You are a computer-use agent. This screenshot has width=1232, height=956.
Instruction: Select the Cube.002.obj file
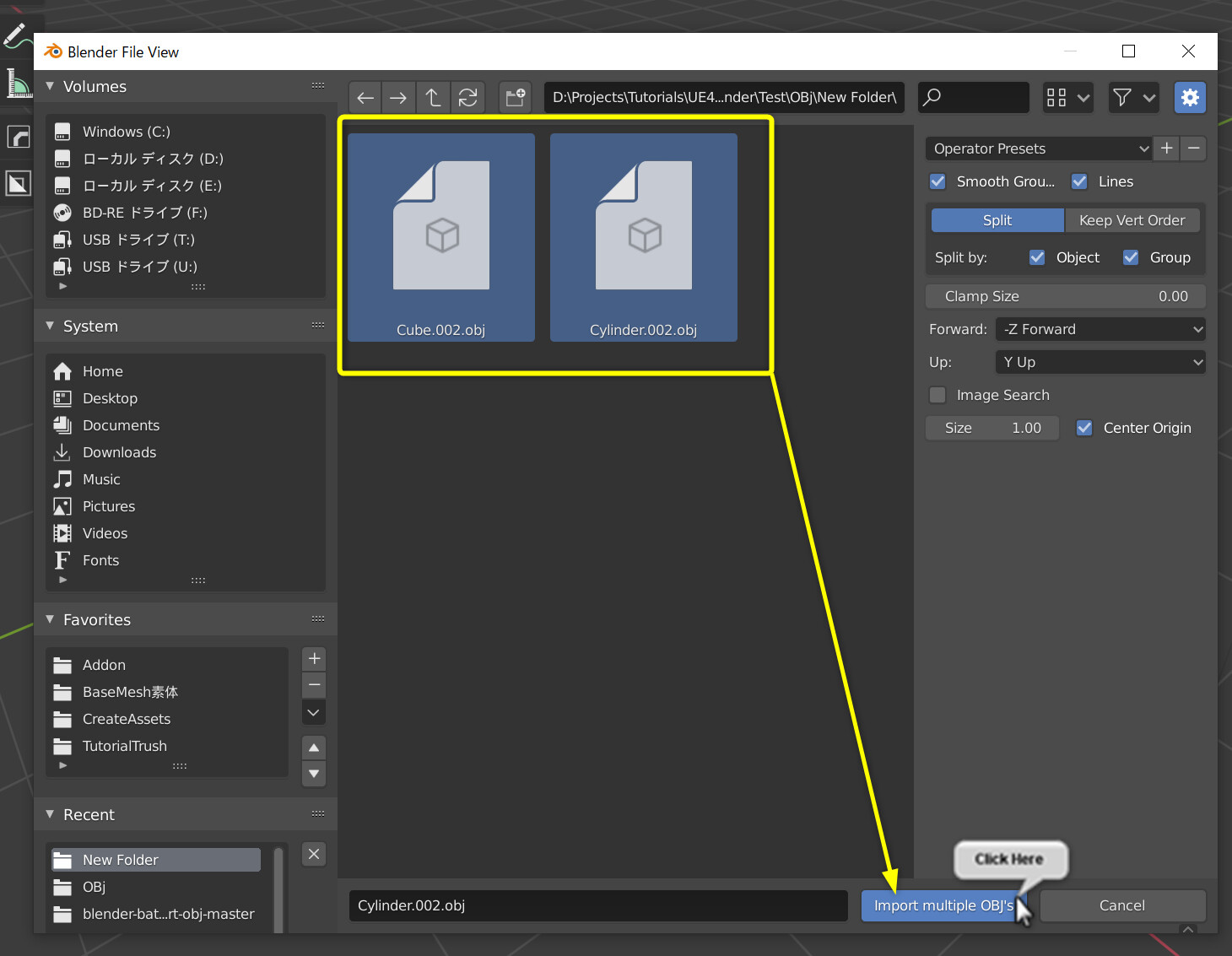(x=441, y=237)
